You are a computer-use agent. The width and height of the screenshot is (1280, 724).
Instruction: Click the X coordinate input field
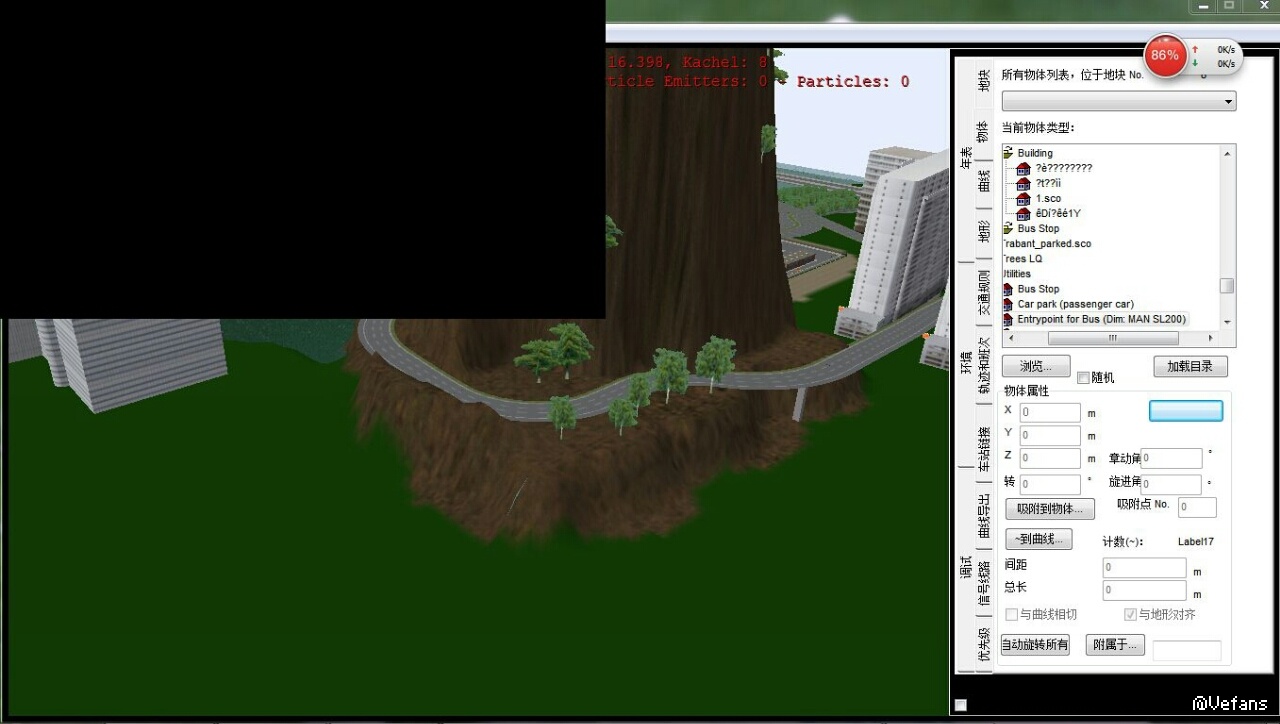(1050, 412)
